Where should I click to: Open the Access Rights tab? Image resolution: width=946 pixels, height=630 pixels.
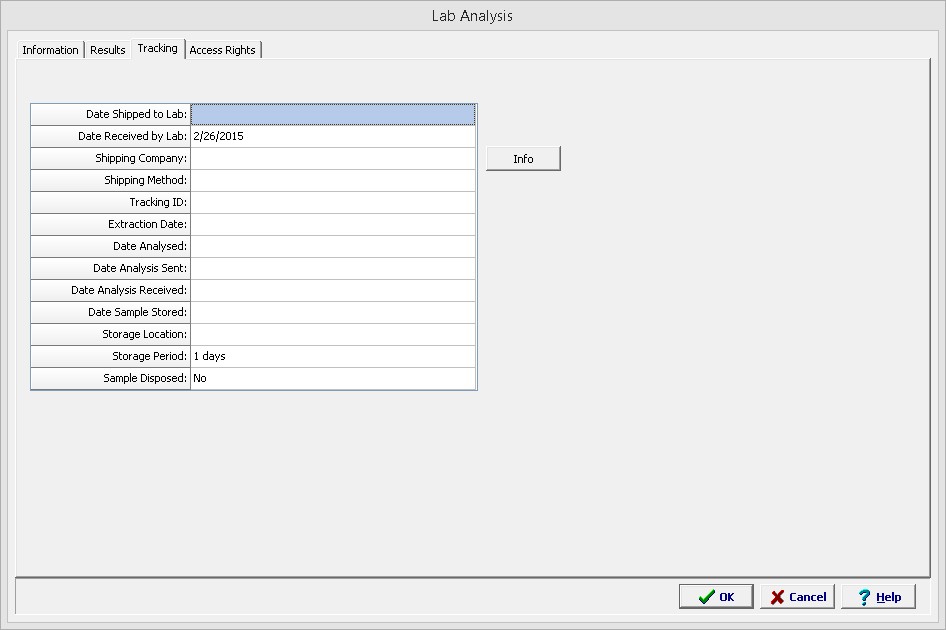pos(222,50)
